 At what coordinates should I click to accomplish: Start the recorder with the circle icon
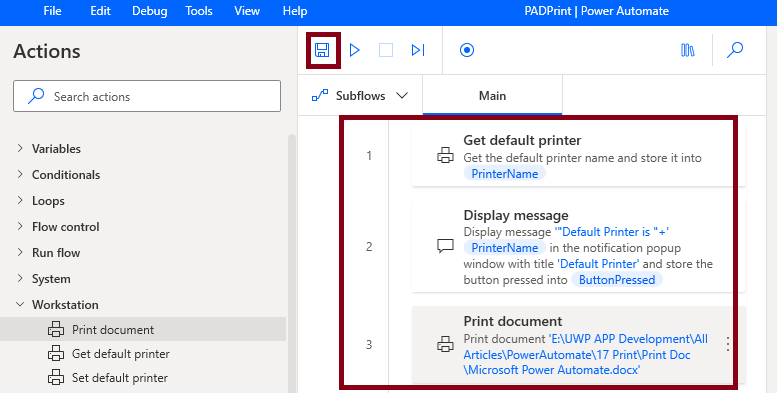click(x=467, y=50)
